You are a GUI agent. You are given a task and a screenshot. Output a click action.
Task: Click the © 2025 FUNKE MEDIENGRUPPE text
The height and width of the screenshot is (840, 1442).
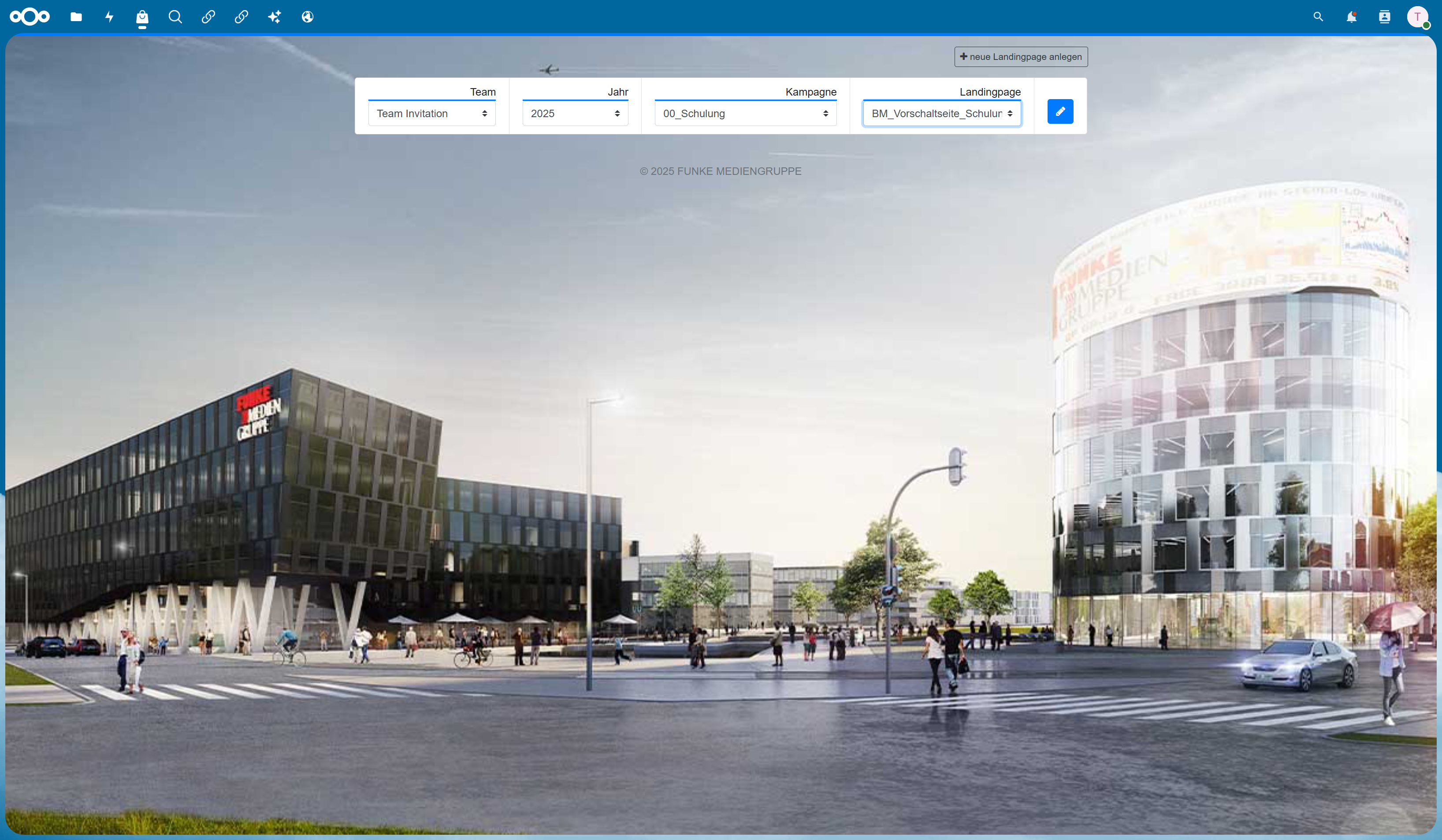pos(721,171)
